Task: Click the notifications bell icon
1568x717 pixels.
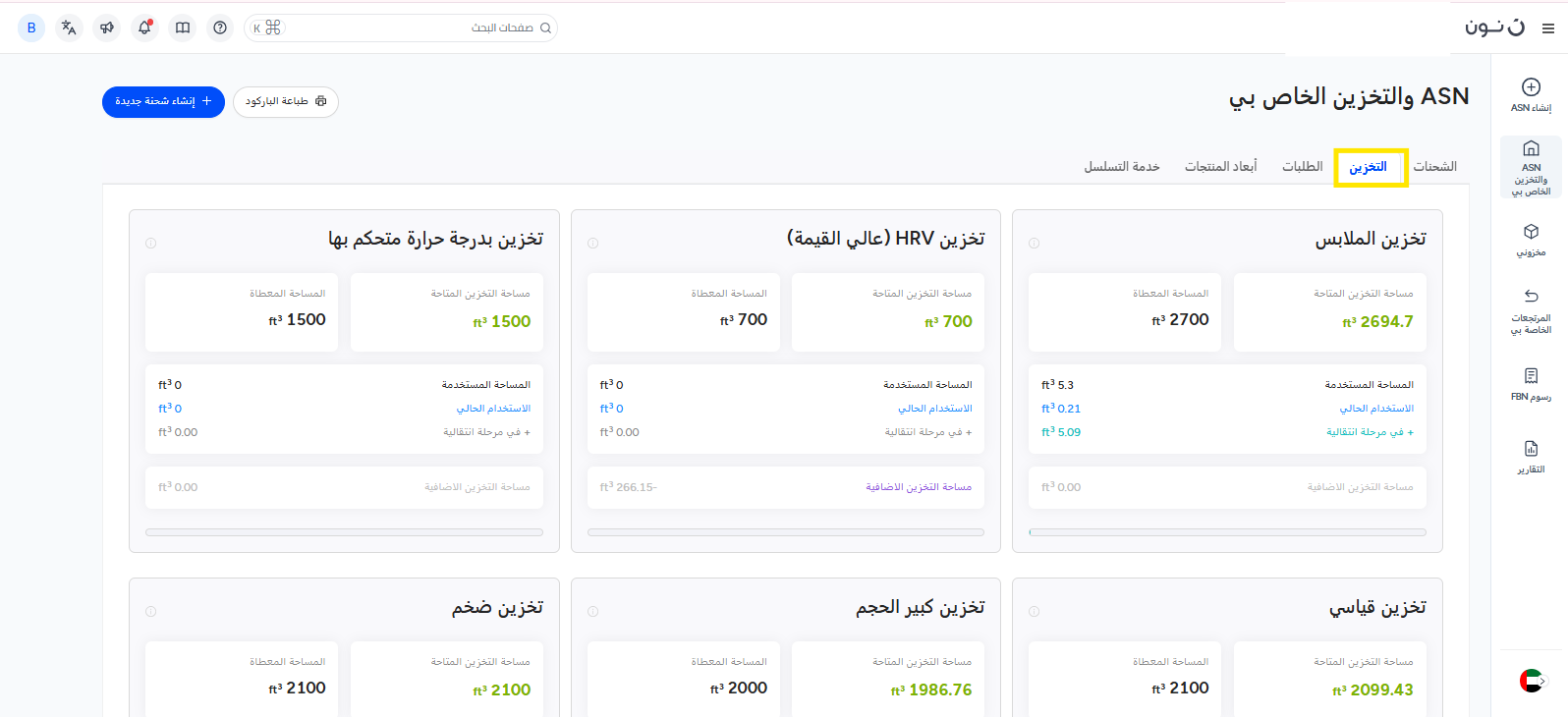Action: (x=144, y=28)
